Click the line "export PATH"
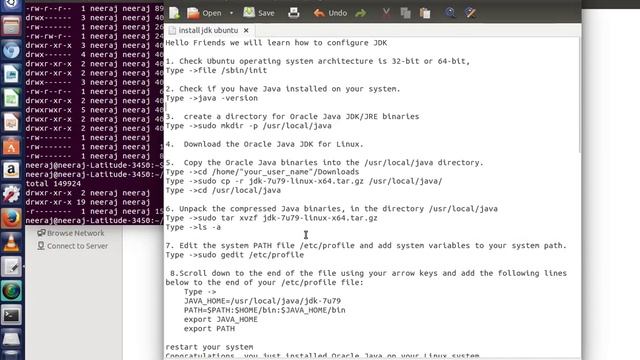640x360 pixels. tap(209, 329)
